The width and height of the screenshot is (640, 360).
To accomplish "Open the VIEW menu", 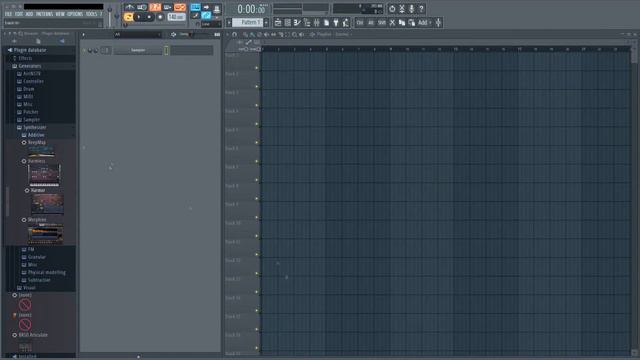I will [60, 14].
